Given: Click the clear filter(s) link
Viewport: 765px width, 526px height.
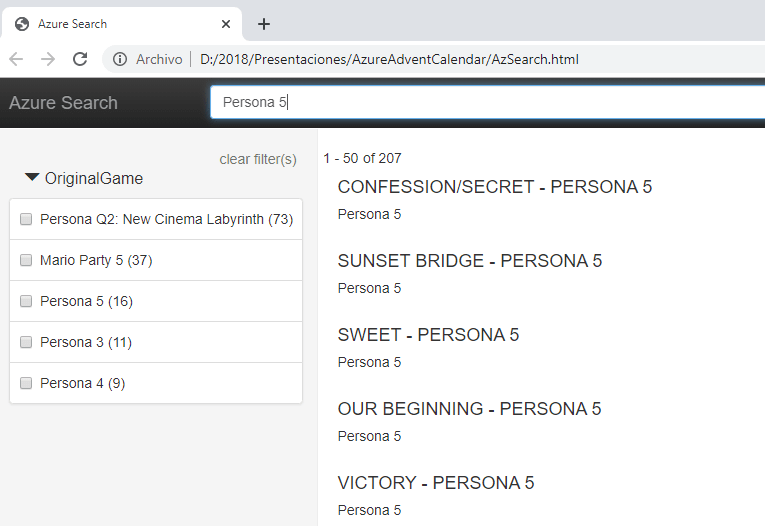Looking at the screenshot, I should click(x=258, y=159).
